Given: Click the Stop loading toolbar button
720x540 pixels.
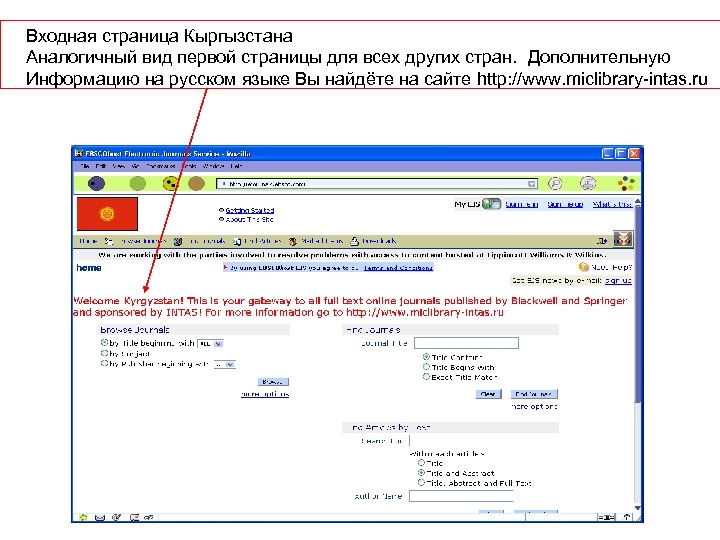Looking at the screenshot, I should (197, 184).
